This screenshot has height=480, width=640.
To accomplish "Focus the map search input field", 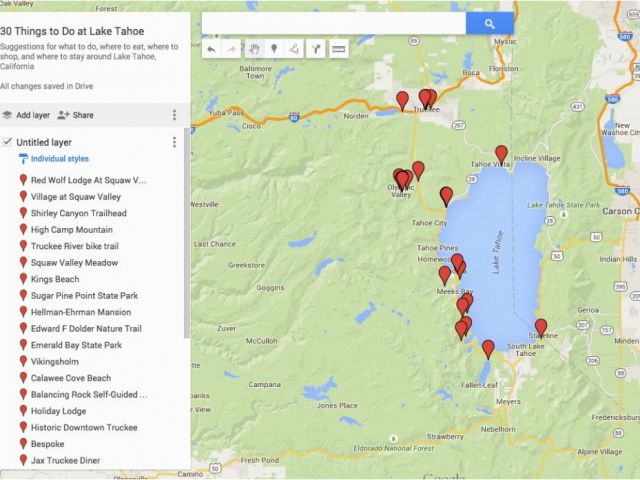I will (x=333, y=24).
